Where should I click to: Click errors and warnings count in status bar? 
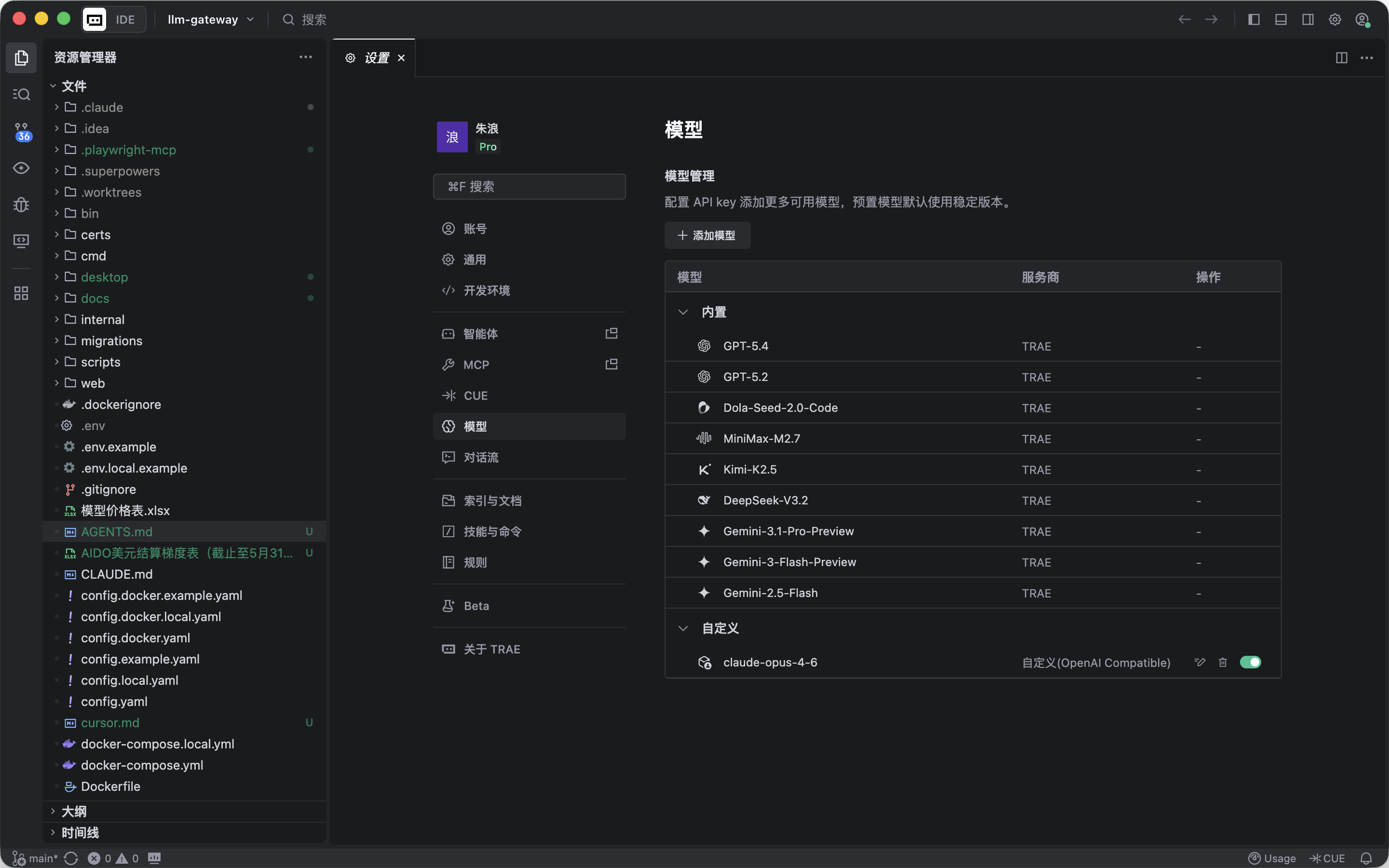pyautogui.click(x=113, y=858)
